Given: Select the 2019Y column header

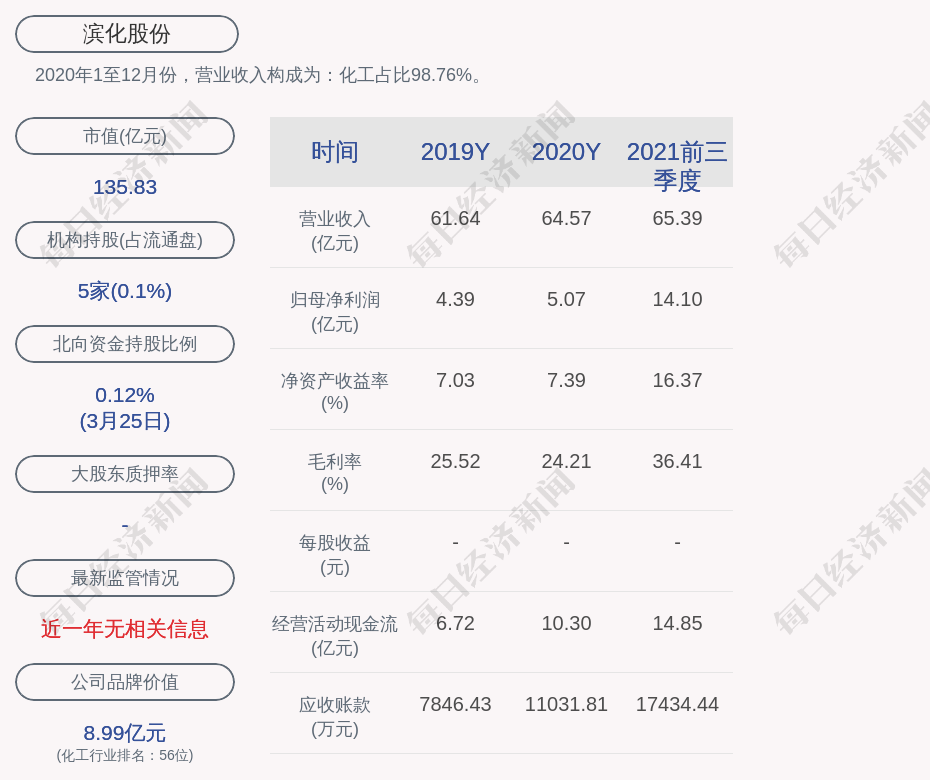Looking at the screenshot, I should (455, 152).
